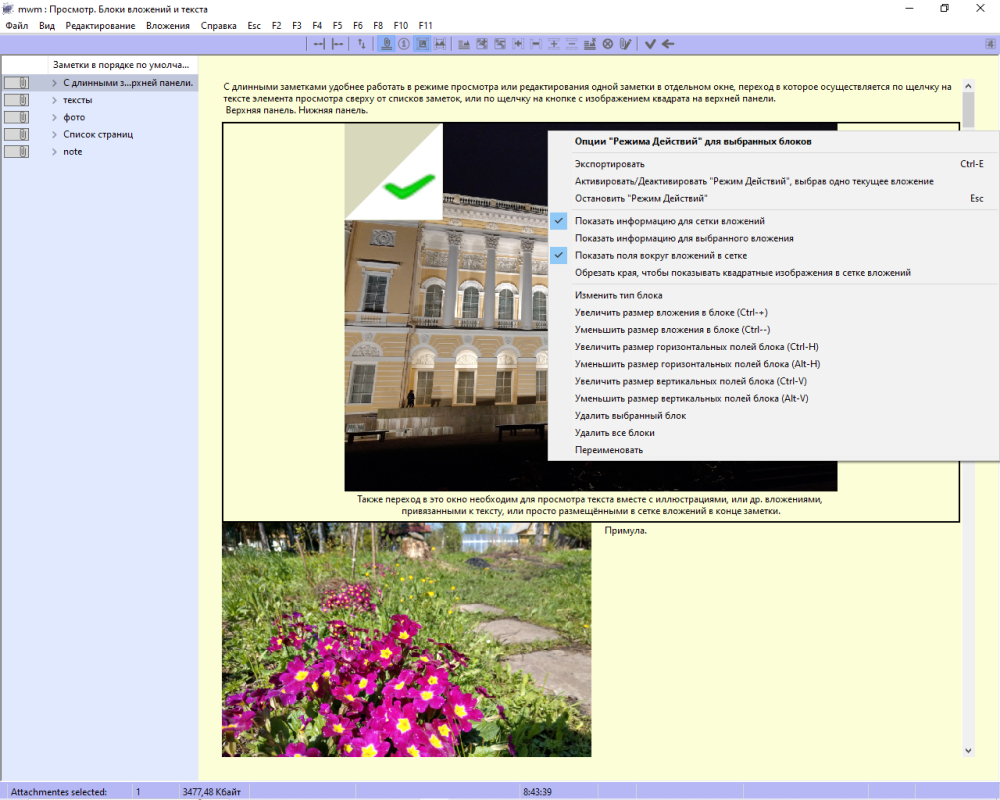
Task: Toggle 'Показать информацию для сетки вложений'
Action: coord(669,221)
